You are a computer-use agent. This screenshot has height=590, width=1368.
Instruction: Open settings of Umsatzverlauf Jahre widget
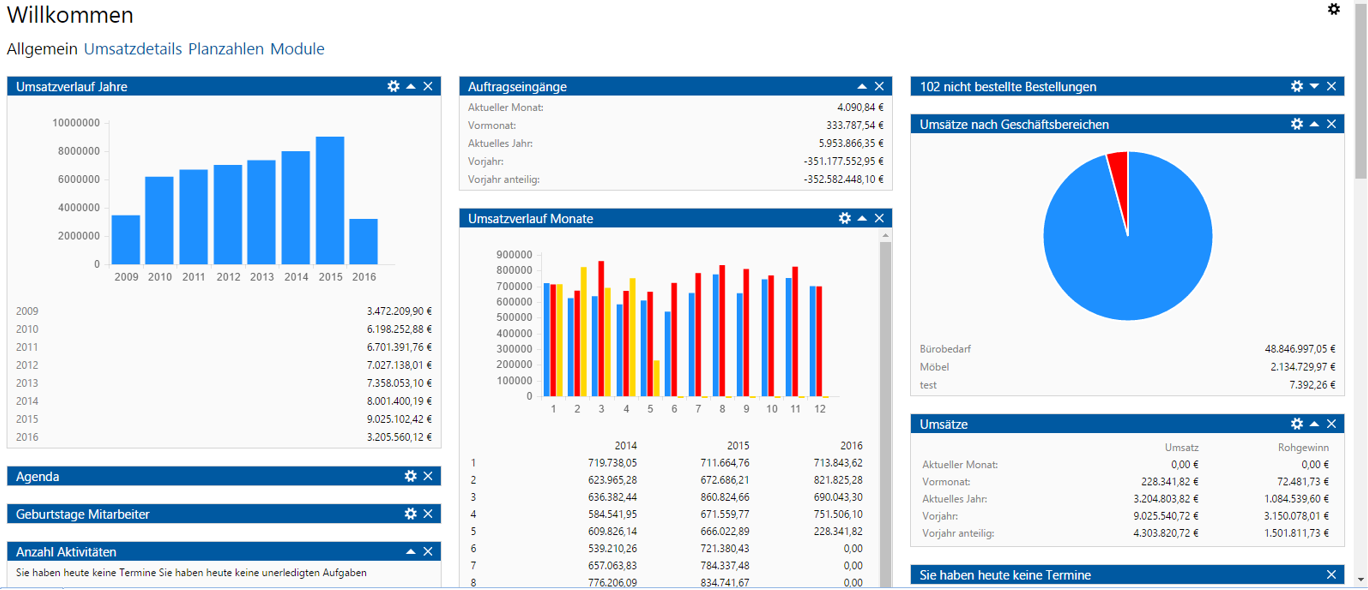(393, 87)
